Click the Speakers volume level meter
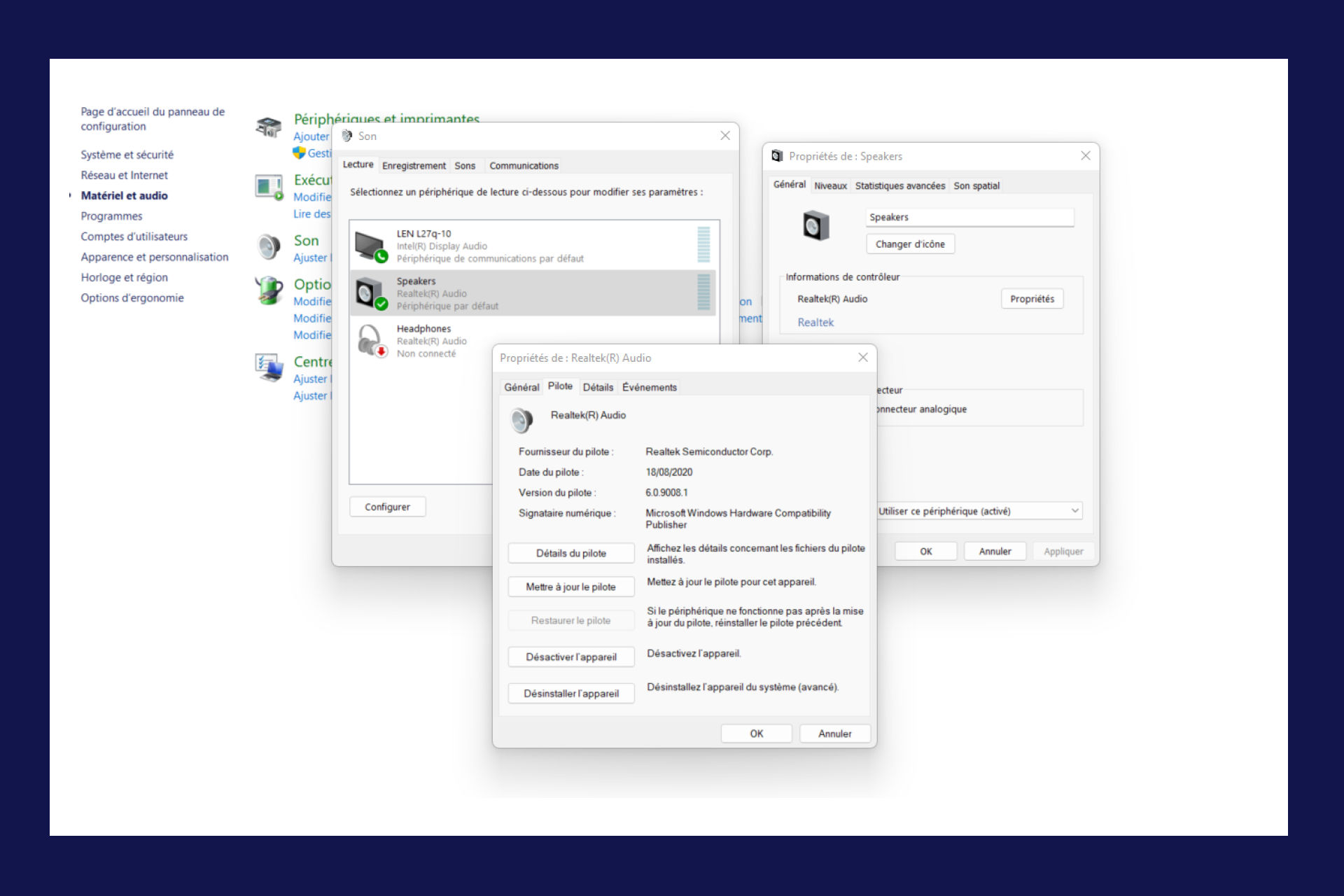Image resolution: width=1344 pixels, height=896 pixels. (703, 292)
